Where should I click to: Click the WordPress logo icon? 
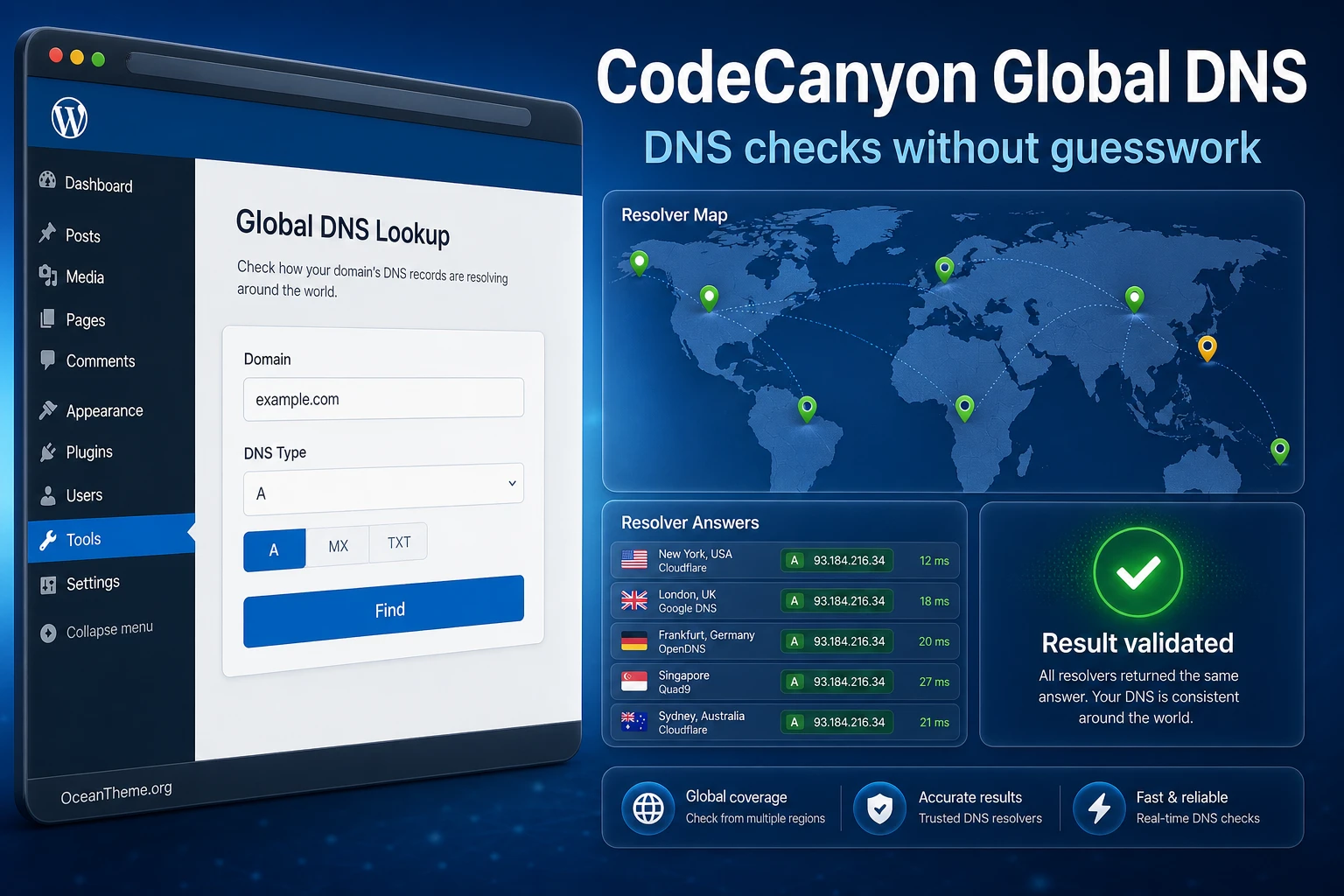point(69,117)
